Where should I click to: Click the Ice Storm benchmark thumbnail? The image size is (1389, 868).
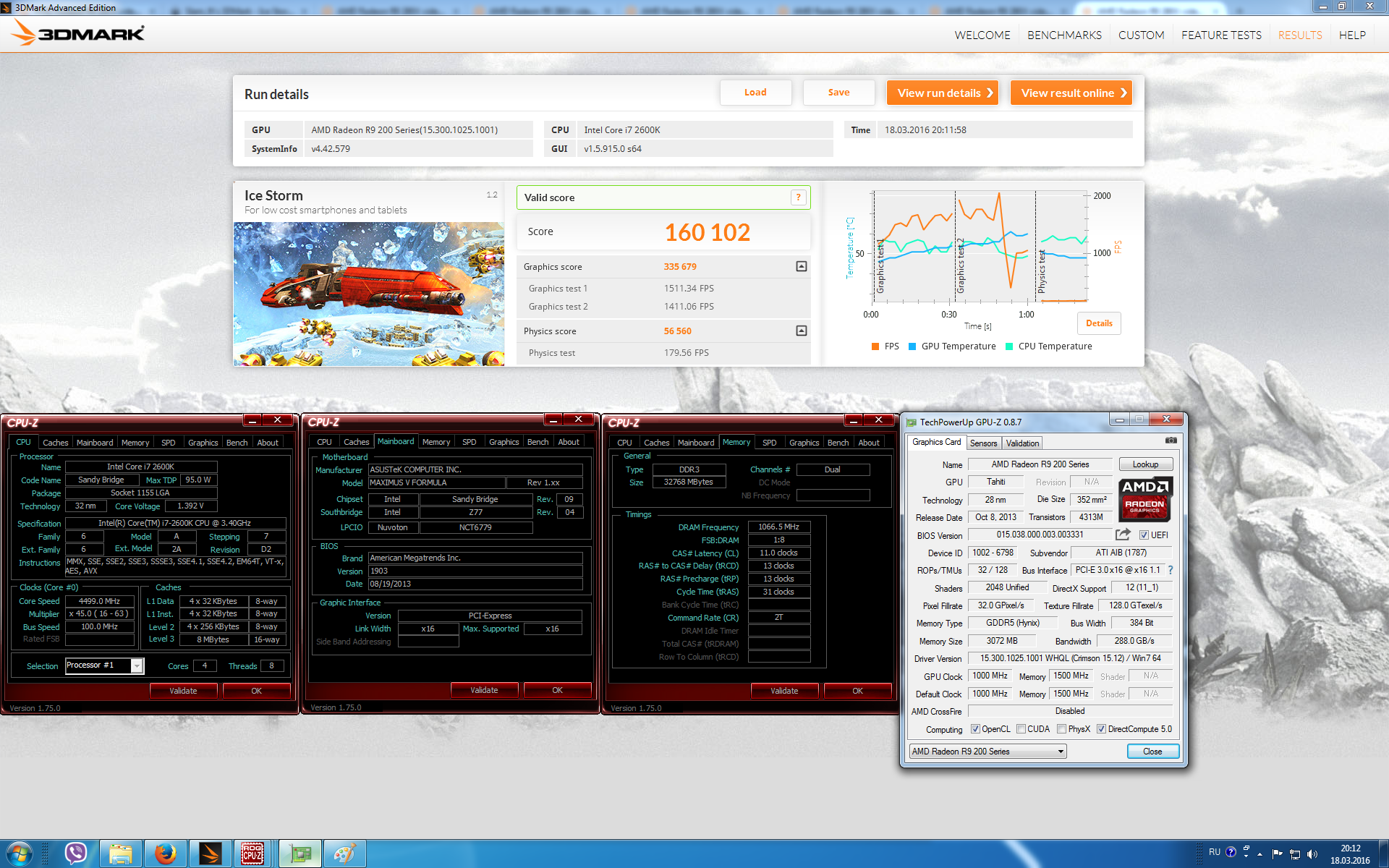[369, 294]
